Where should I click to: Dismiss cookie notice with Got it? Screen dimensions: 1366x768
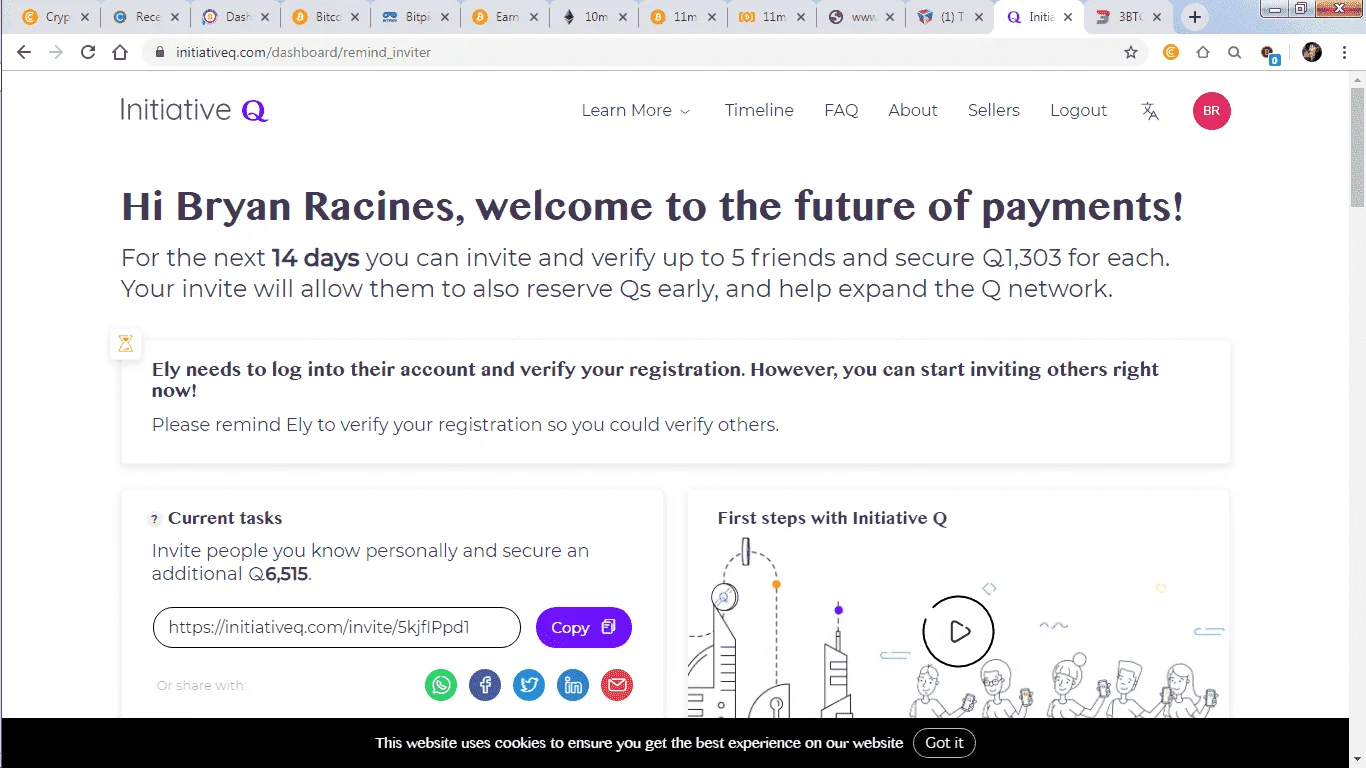click(944, 743)
